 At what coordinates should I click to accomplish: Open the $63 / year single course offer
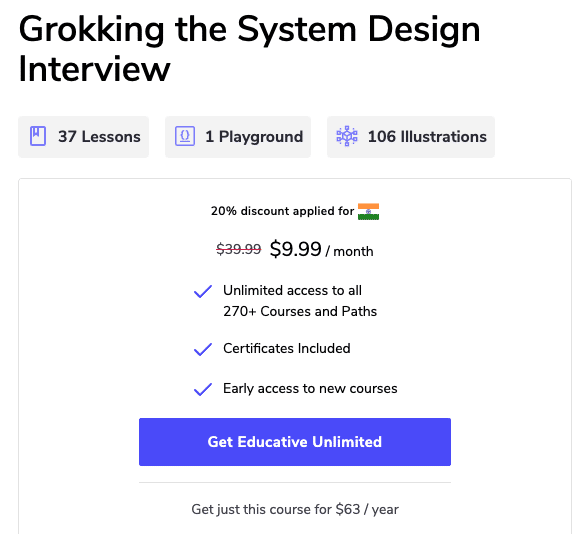[x=295, y=509]
